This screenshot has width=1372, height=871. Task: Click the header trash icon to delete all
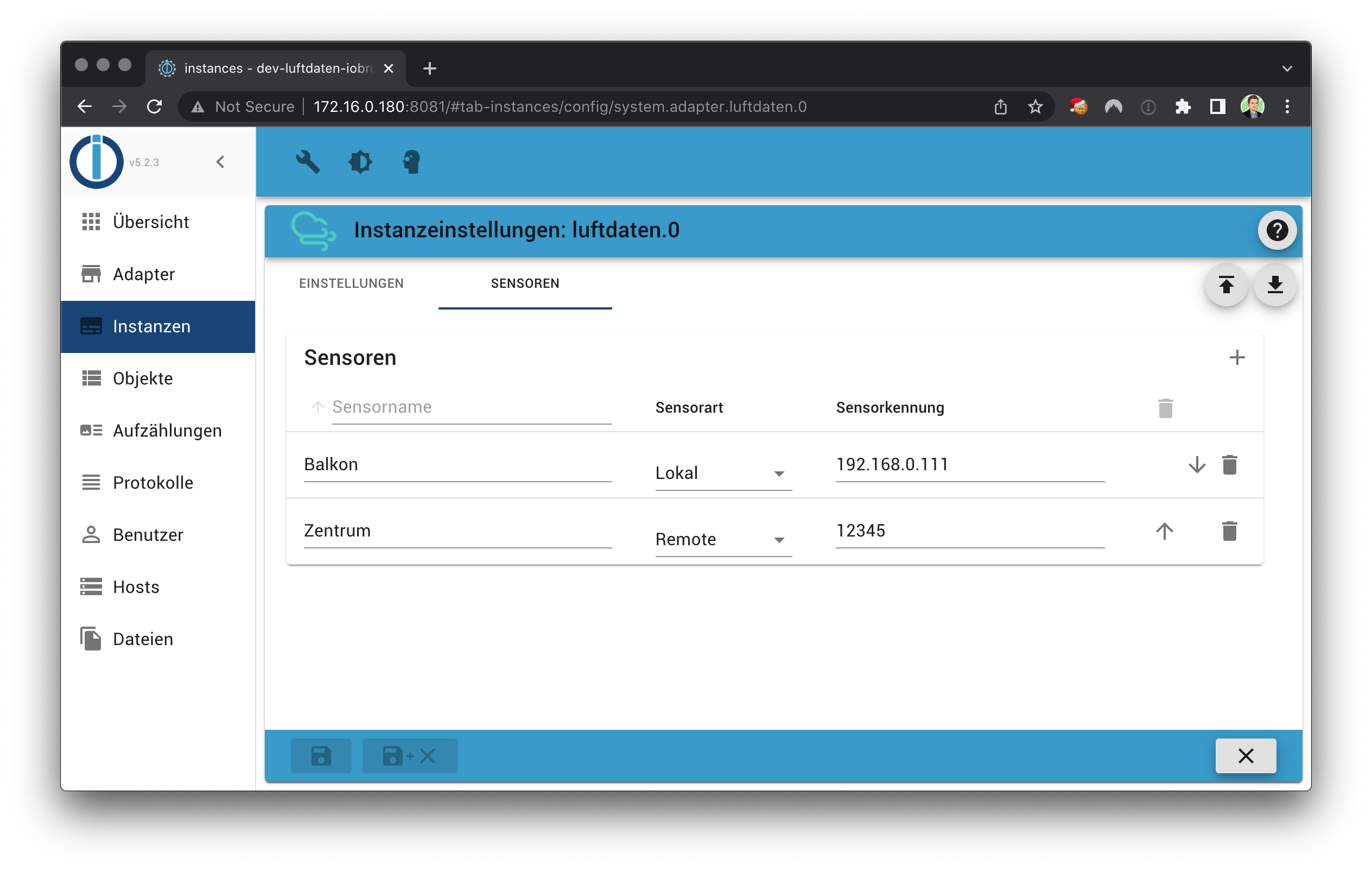1165,408
